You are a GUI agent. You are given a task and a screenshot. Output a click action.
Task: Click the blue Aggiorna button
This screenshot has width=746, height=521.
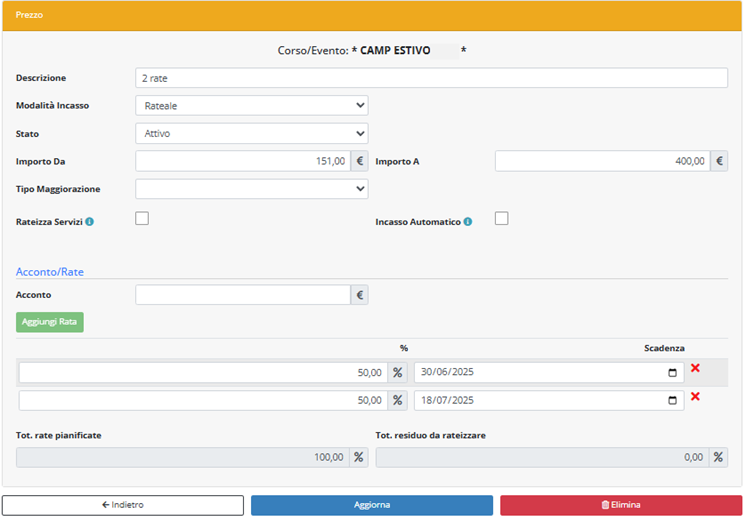[371, 505]
